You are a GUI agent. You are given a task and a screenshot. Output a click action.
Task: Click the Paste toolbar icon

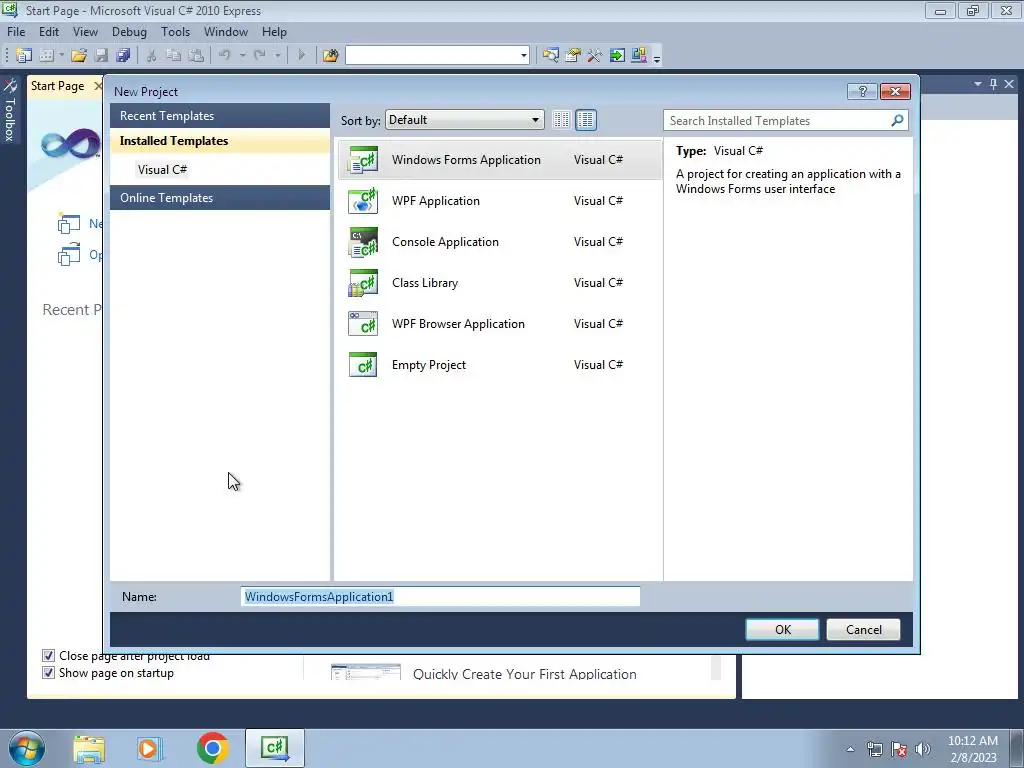click(x=196, y=56)
